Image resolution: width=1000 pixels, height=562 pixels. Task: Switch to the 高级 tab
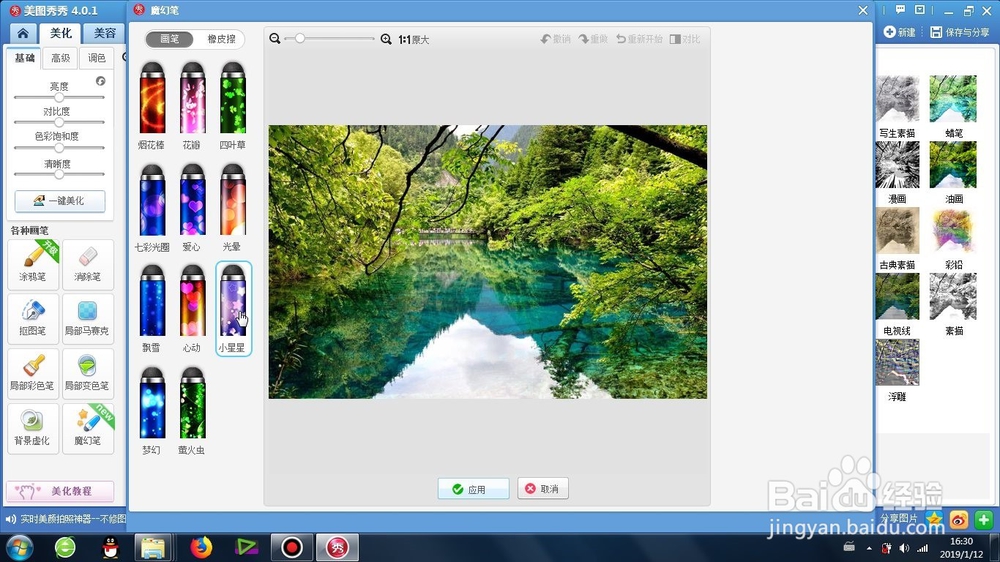pos(61,58)
